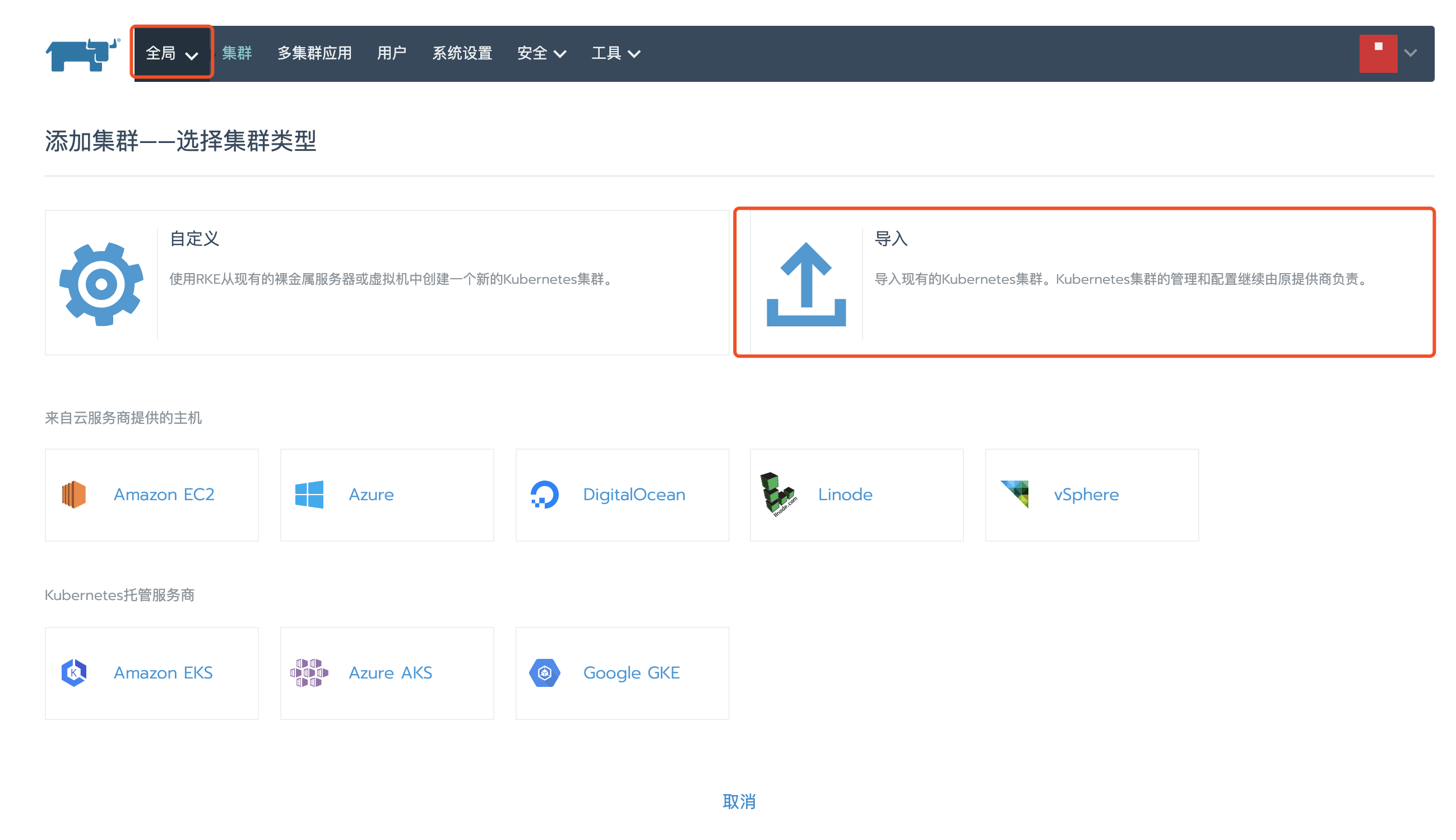Image resolution: width=1456 pixels, height=840 pixels.
Task: Click the red user avatar
Action: tap(1378, 53)
